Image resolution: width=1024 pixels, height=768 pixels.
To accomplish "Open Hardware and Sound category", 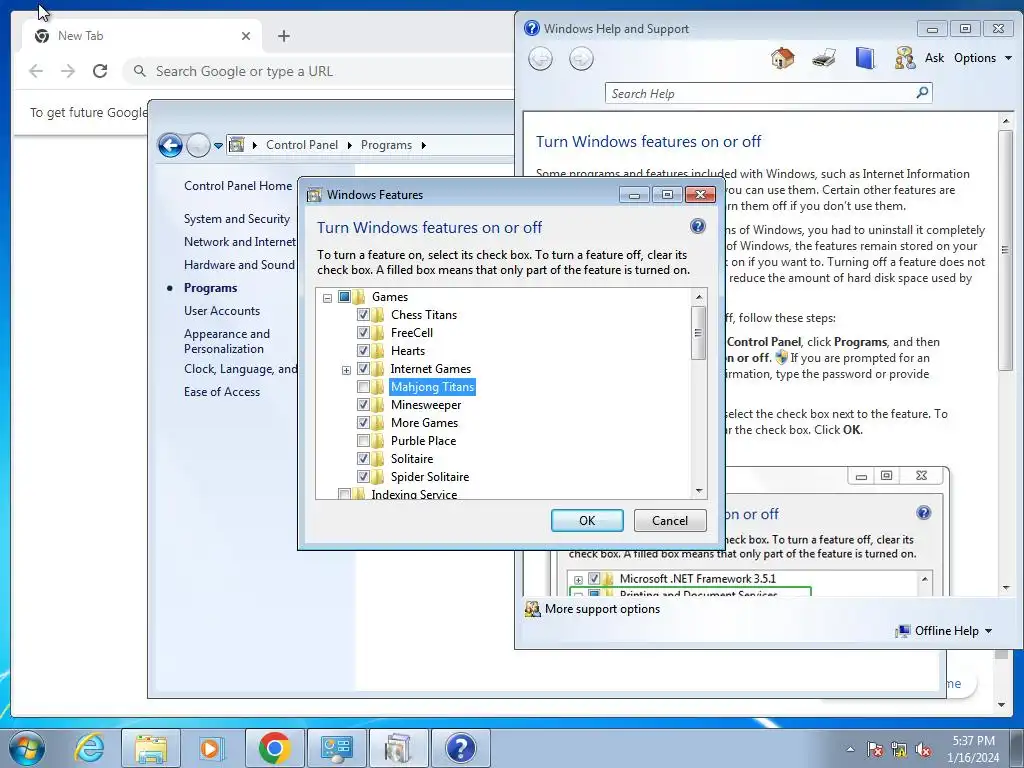I will pyautogui.click(x=239, y=264).
